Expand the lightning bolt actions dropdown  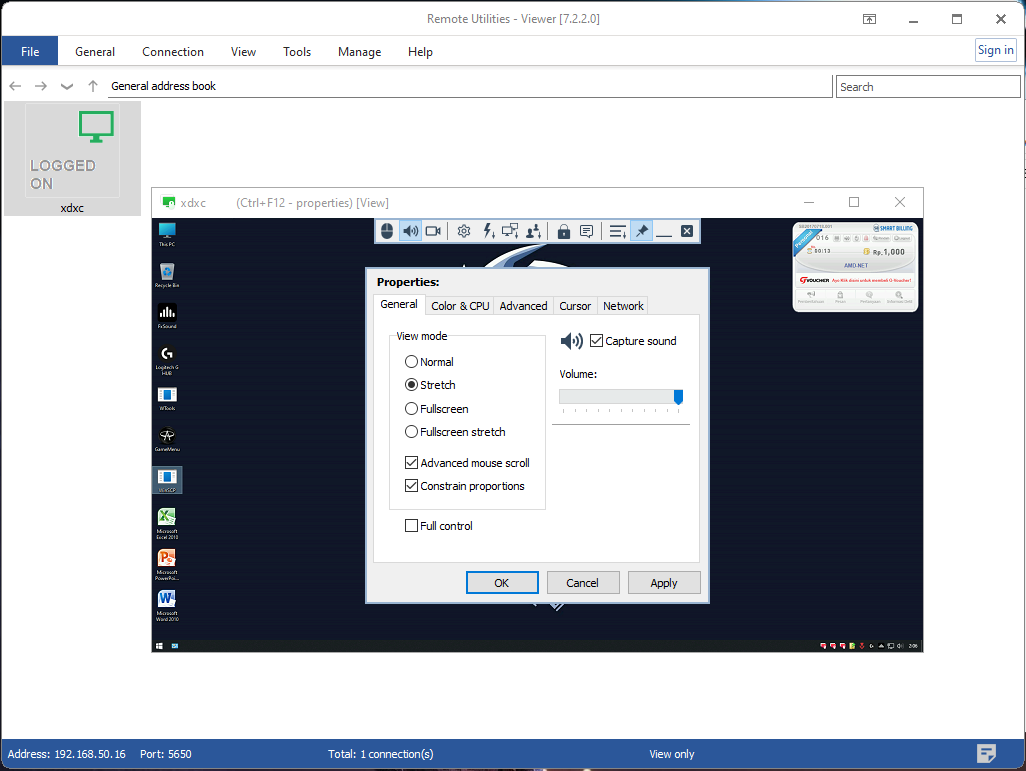click(x=488, y=231)
